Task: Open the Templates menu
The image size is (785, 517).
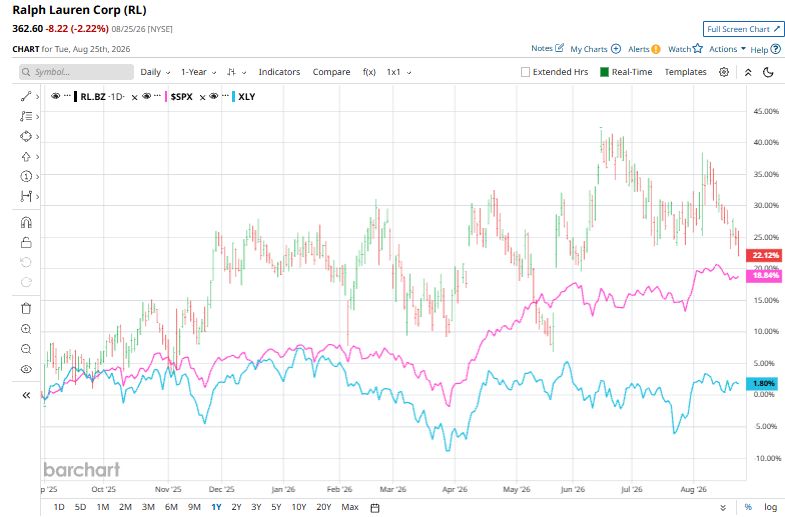Action: (x=685, y=72)
